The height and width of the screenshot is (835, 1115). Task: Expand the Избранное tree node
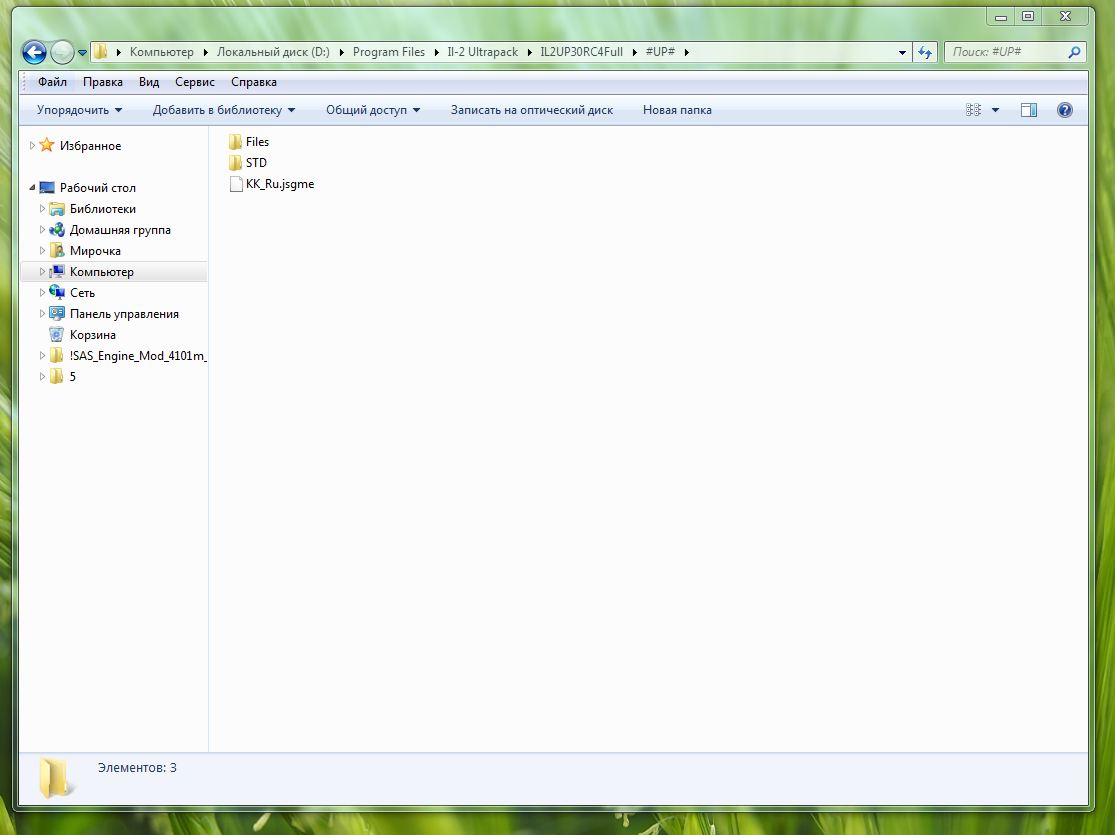32,145
